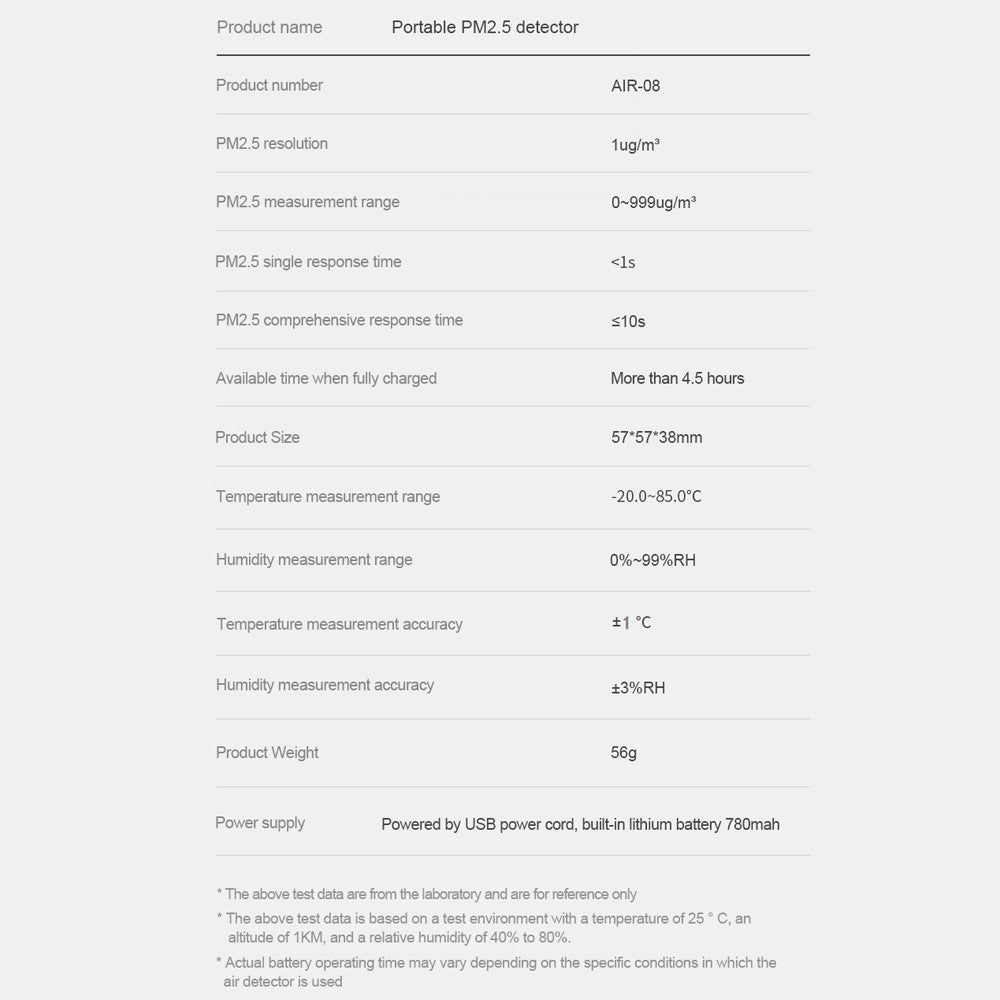Click the -20.0~85.0°C temperature range value

point(656,496)
